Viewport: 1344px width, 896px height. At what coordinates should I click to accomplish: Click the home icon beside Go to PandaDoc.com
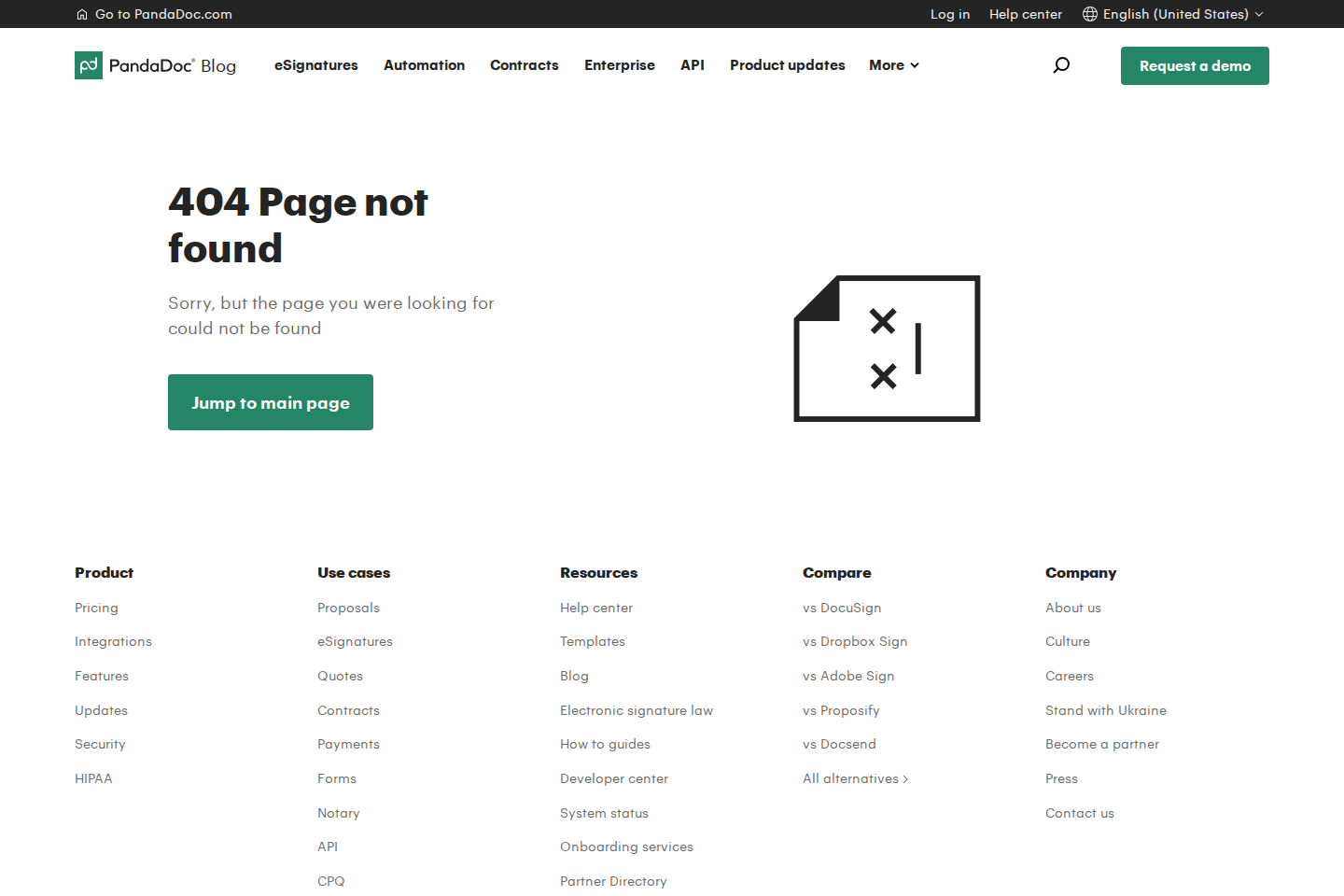82,14
